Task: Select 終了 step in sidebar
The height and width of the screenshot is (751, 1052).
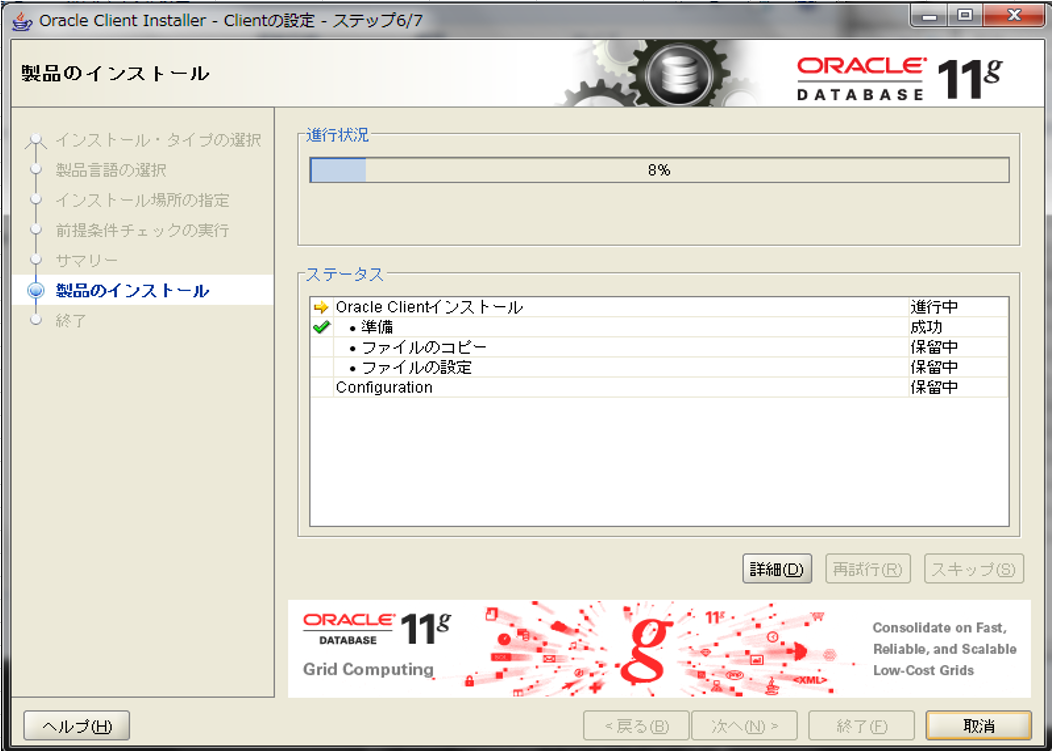Action: tap(71, 320)
